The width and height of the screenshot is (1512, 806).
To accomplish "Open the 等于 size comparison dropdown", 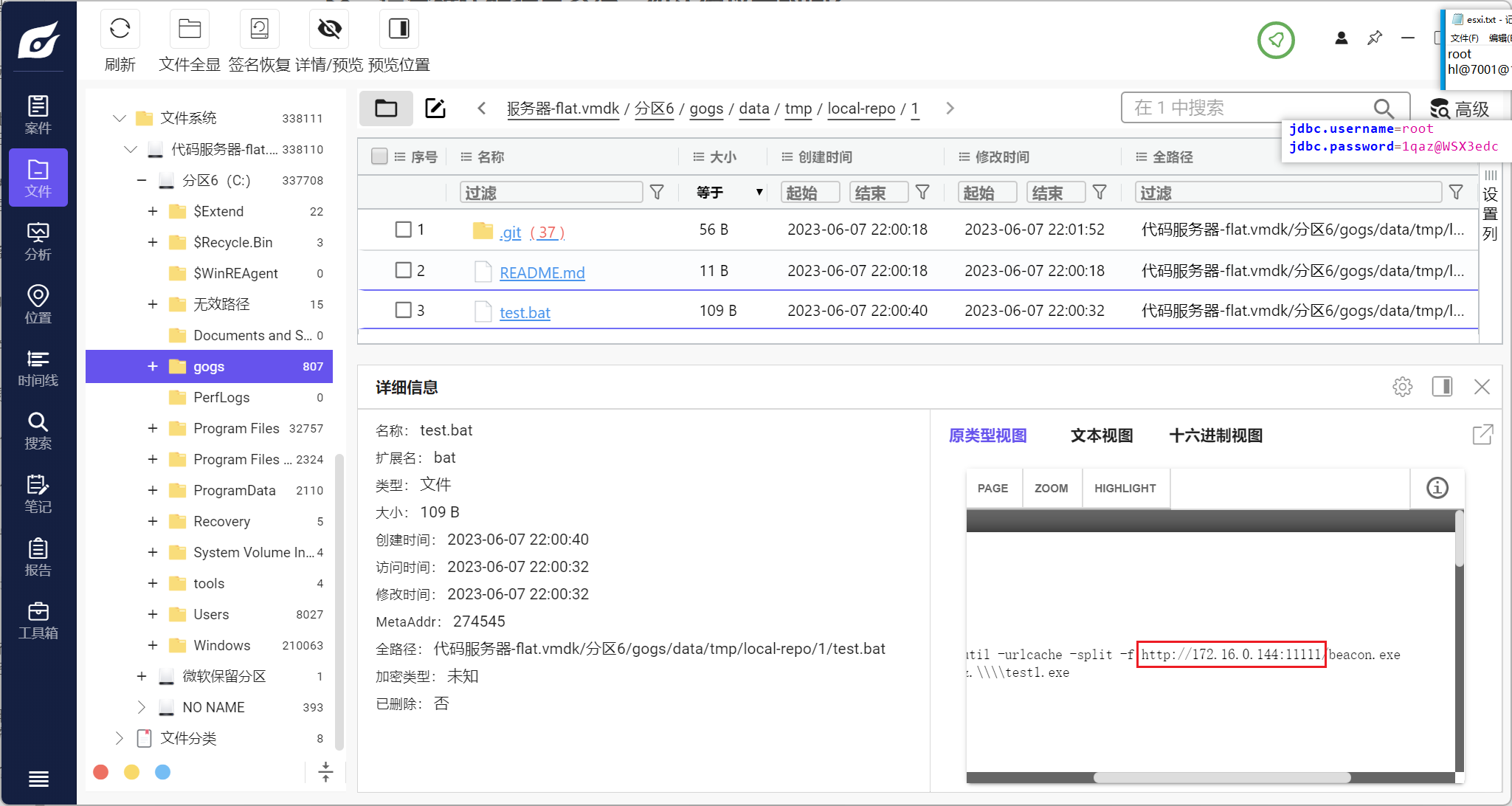I will 729,193.
